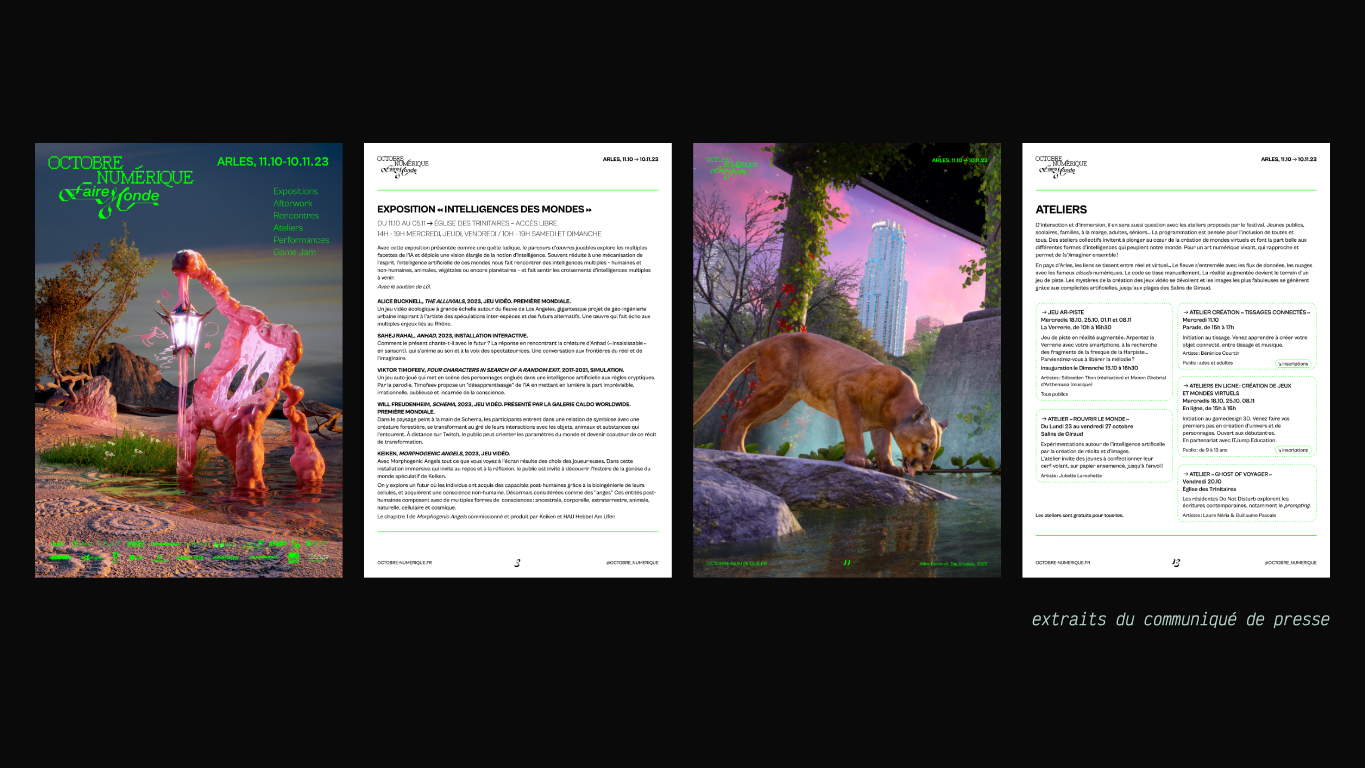Click 'inscriptions' button in Ateliers en ligne card
Image resolution: width=1365 pixels, height=768 pixels.
[1291, 450]
